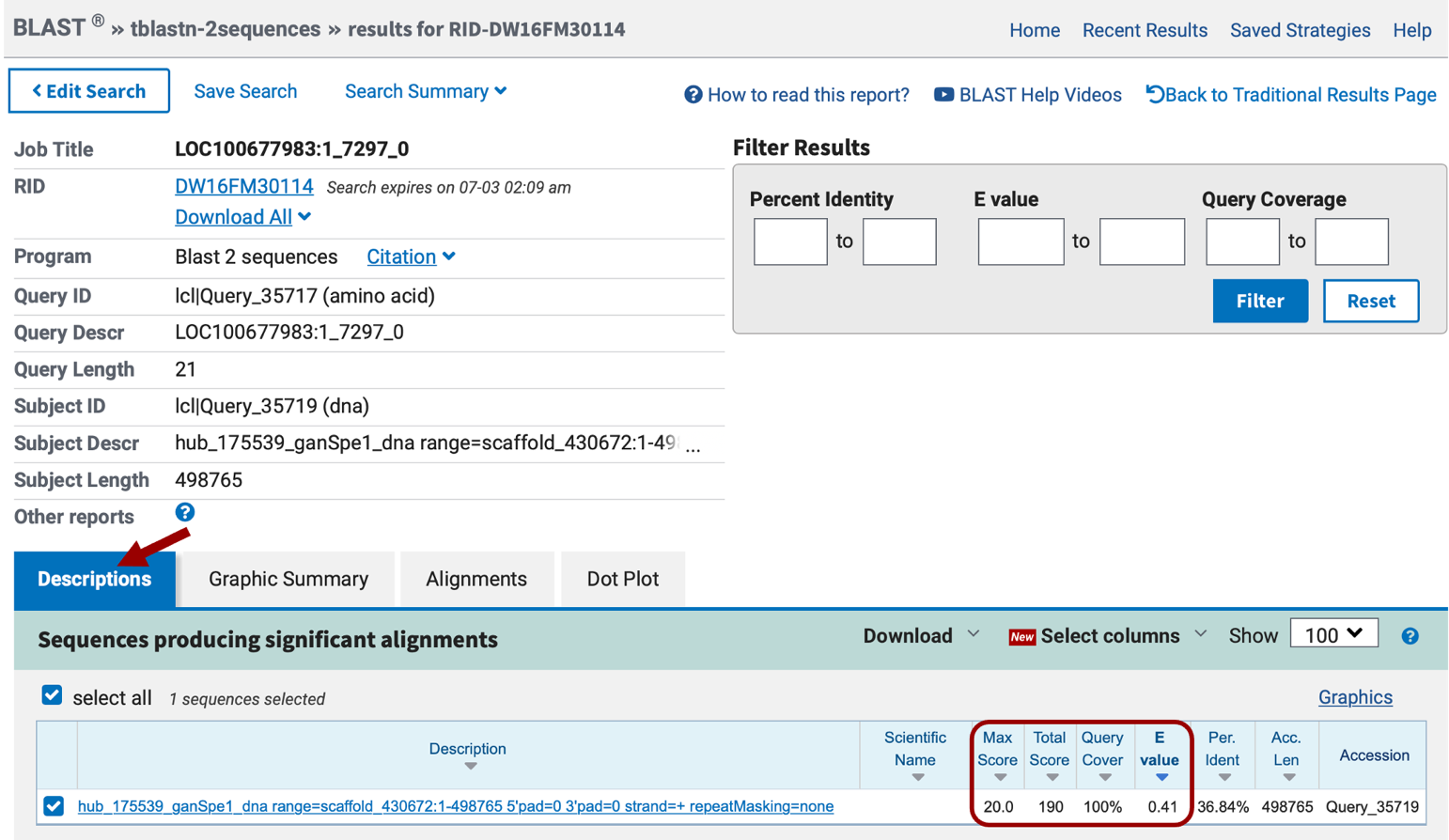
Task: Click the Query Coverage minimum field
Action: click(1242, 241)
